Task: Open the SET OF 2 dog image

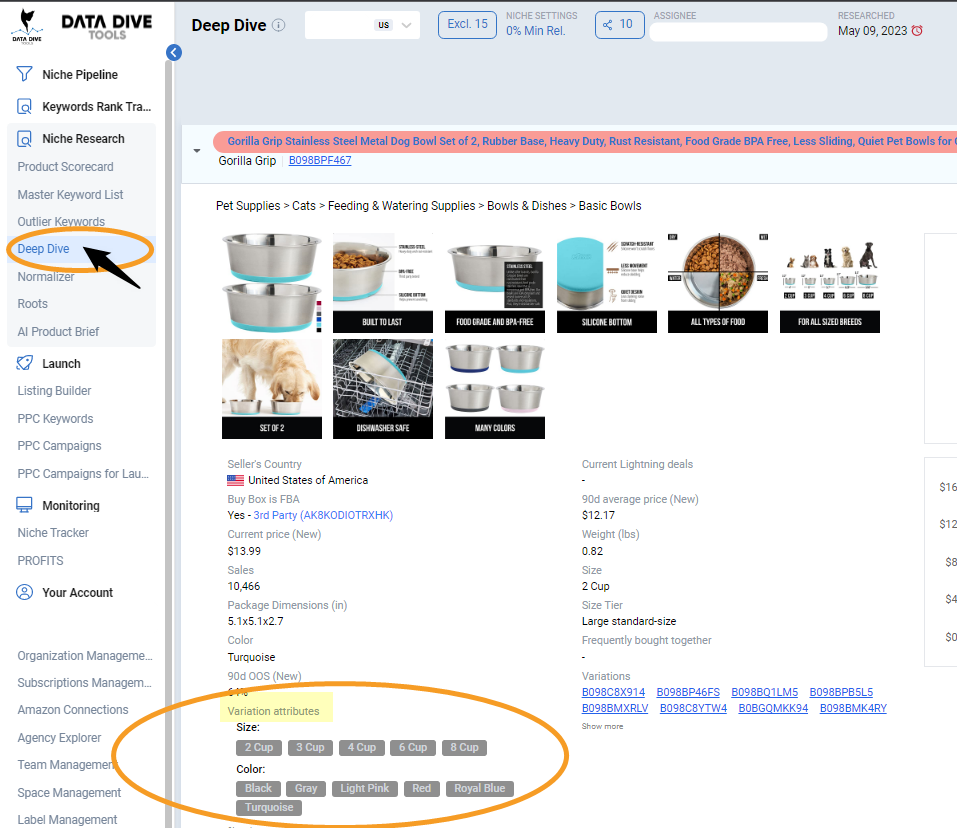Action: tap(272, 389)
